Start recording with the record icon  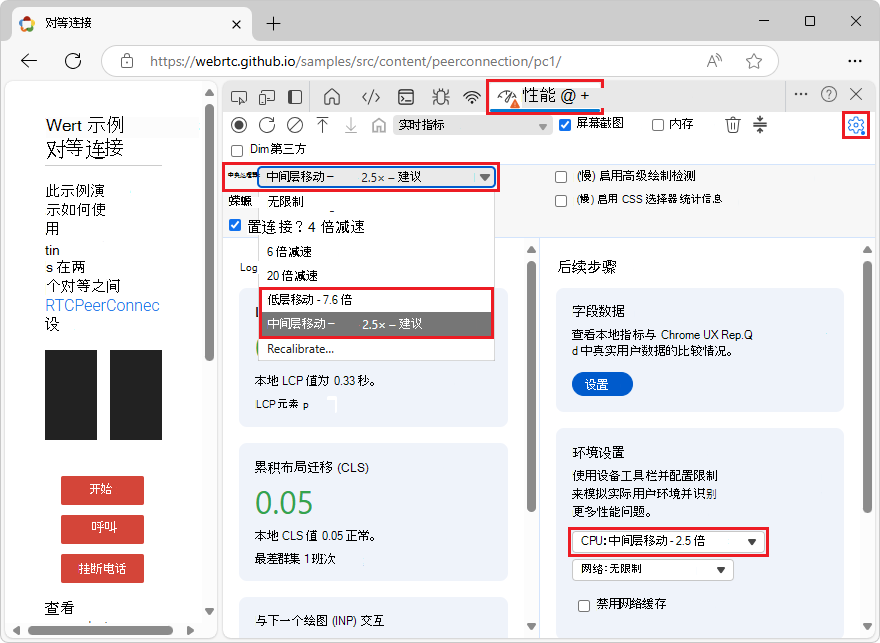[238, 124]
